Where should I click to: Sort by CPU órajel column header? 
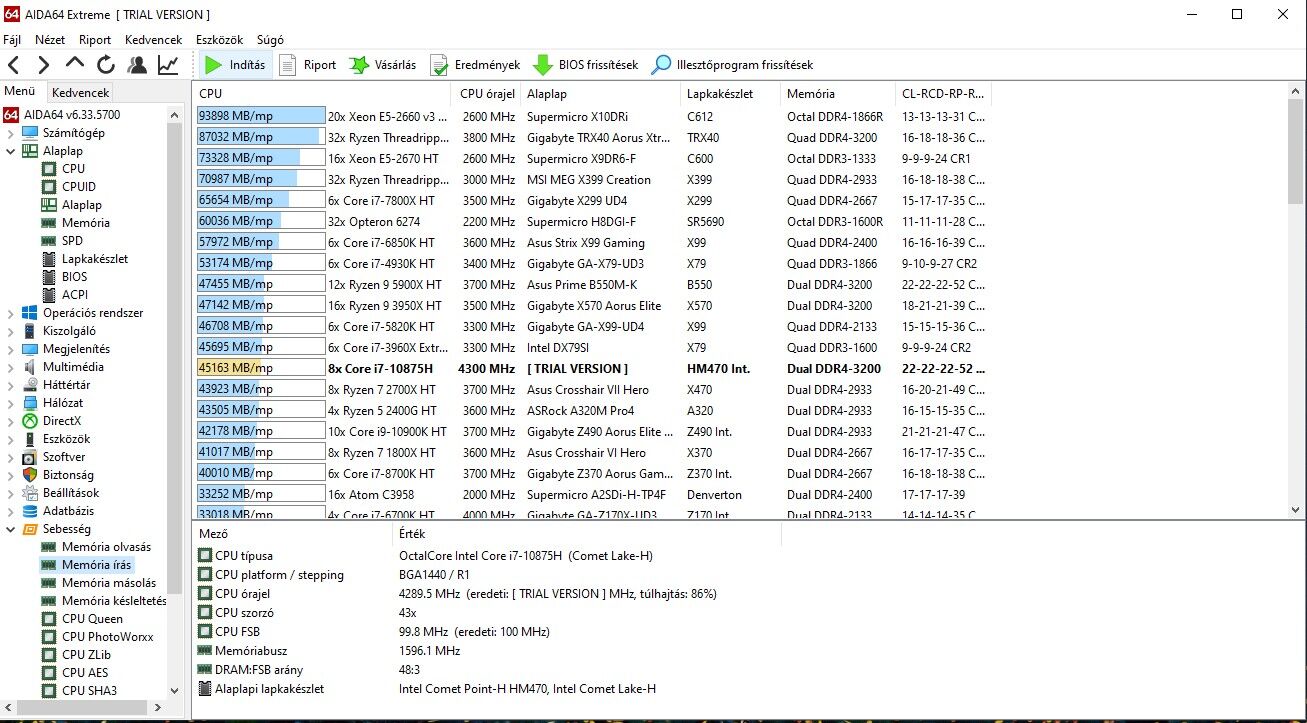coord(487,94)
